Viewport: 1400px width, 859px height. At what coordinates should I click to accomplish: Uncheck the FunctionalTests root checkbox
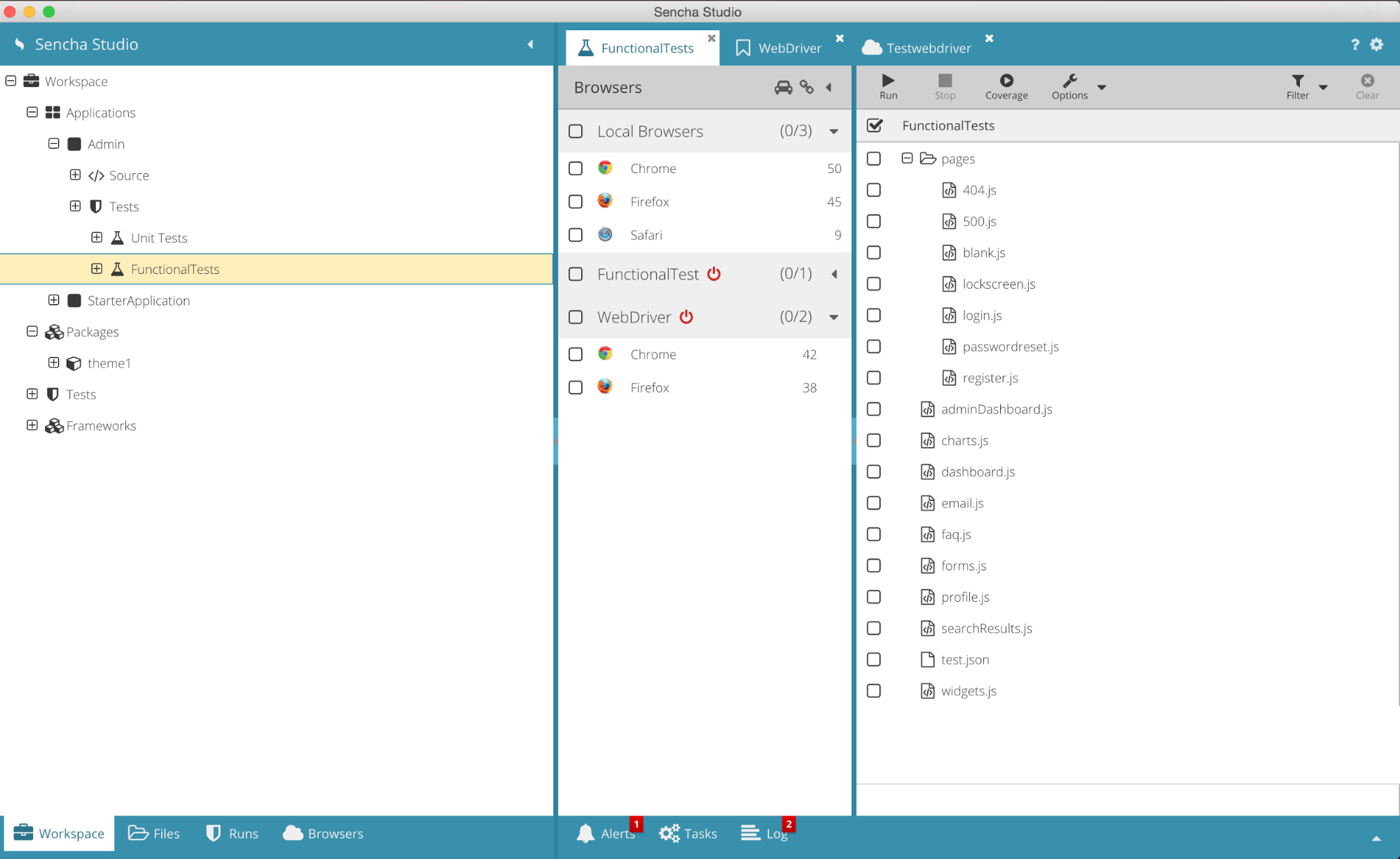tap(875, 125)
